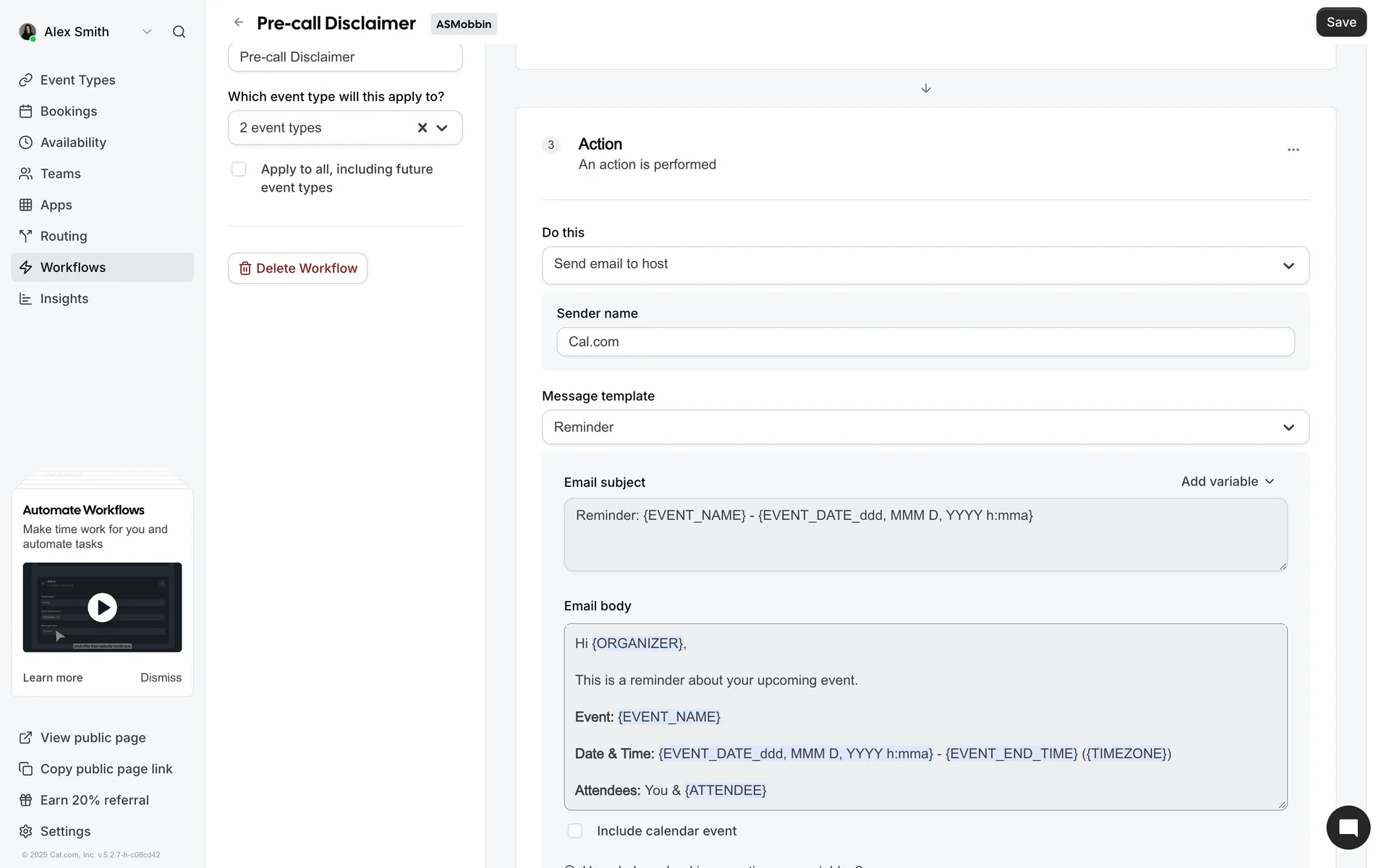Screen dimensions: 1389x868
Task: Click the Insights chart icon
Action: 26,299
